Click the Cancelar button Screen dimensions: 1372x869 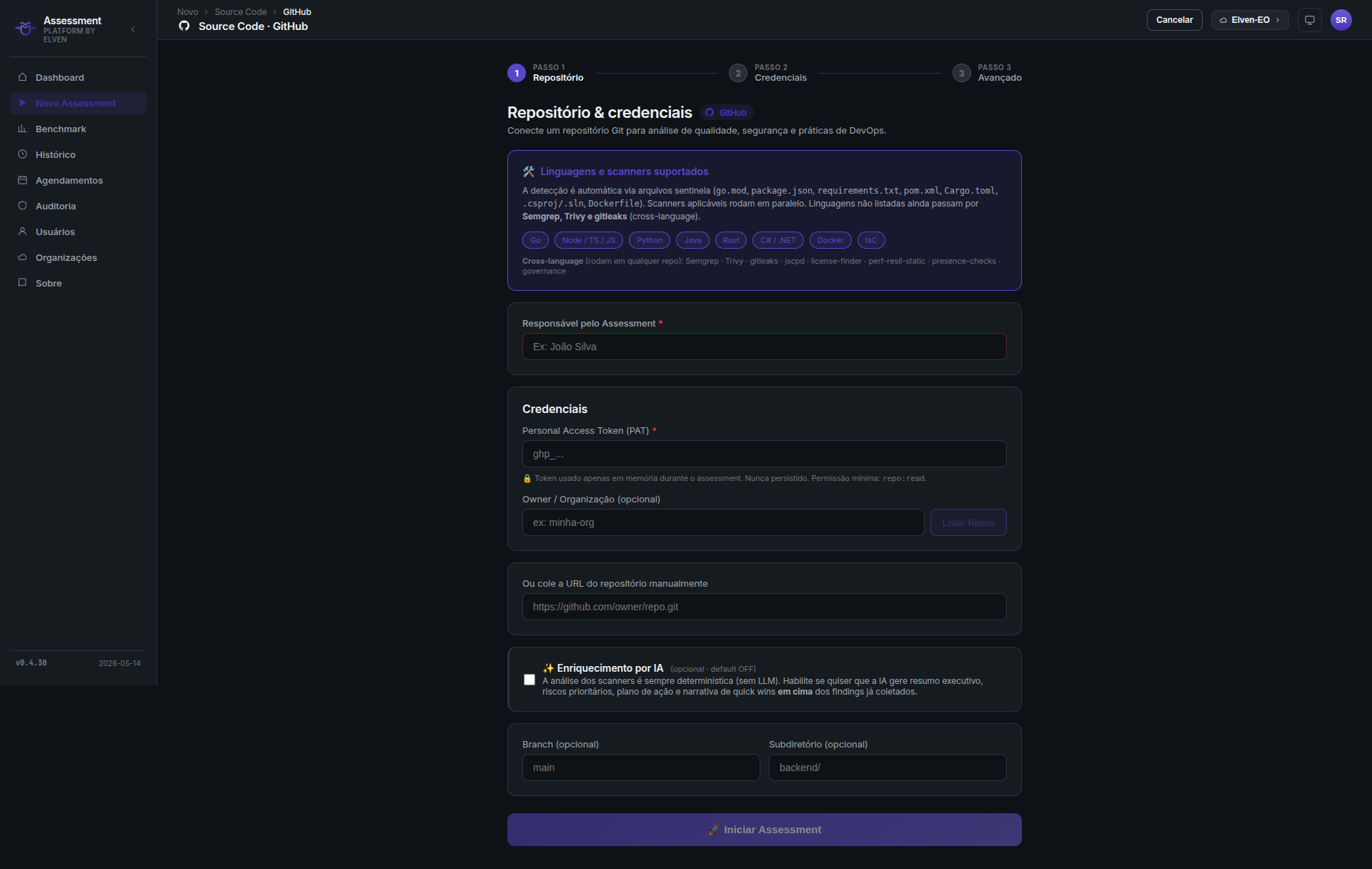[1174, 20]
